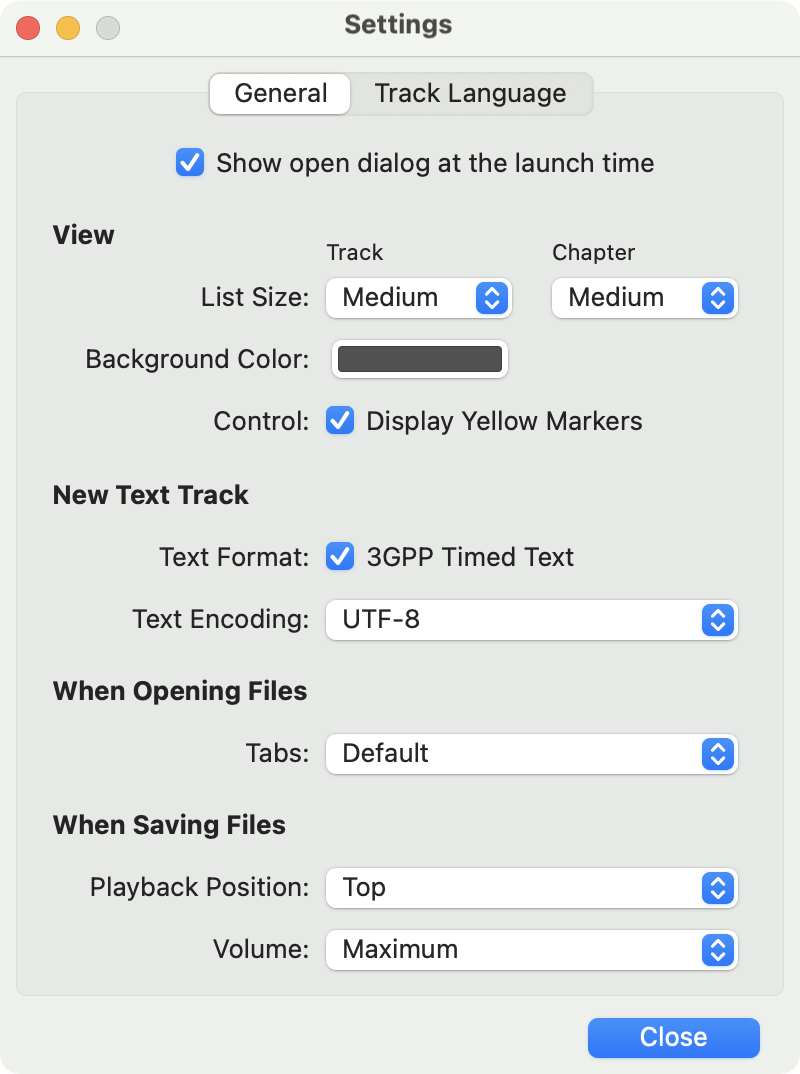This screenshot has height=1074, width=800.
Task: Click the Volume chevron arrows icon
Action: tap(718, 950)
